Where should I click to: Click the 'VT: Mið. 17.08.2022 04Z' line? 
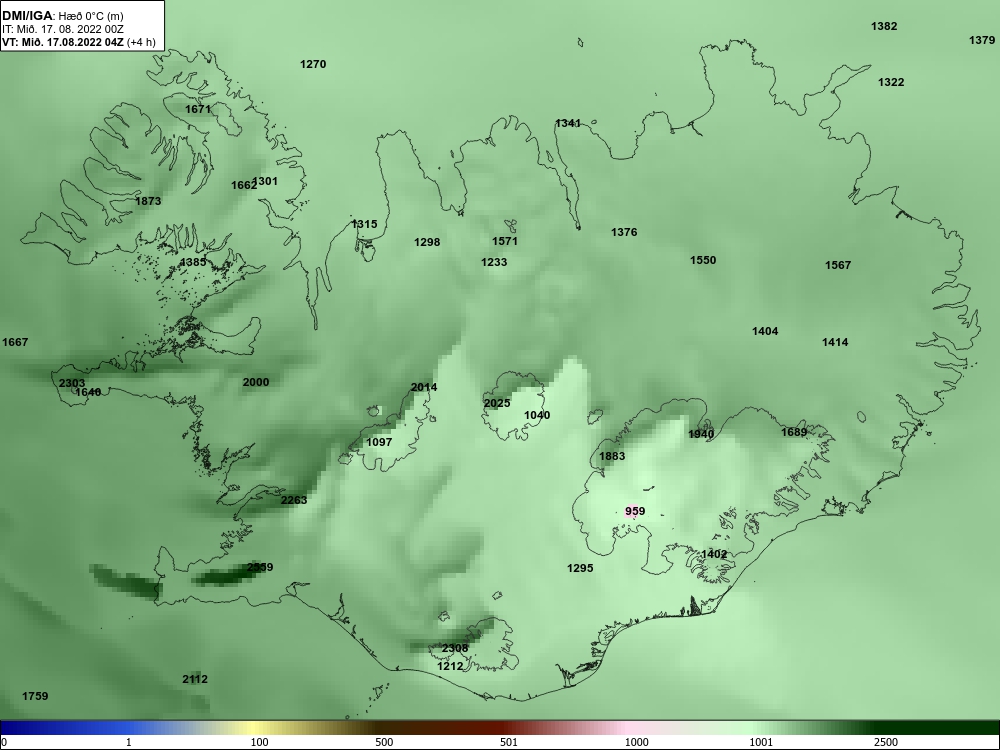(x=78, y=42)
